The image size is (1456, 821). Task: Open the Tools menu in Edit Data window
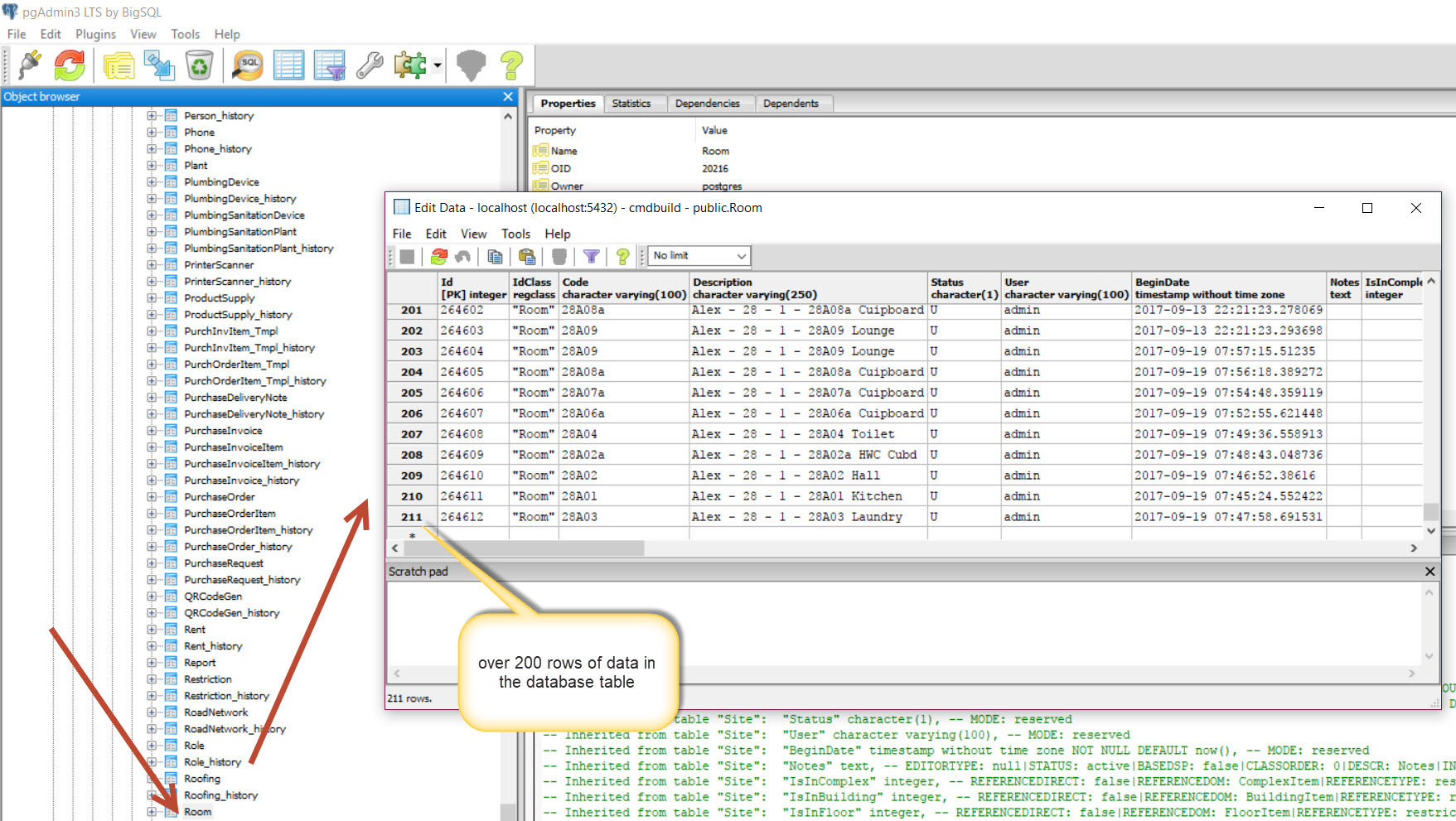pyautogui.click(x=515, y=234)
